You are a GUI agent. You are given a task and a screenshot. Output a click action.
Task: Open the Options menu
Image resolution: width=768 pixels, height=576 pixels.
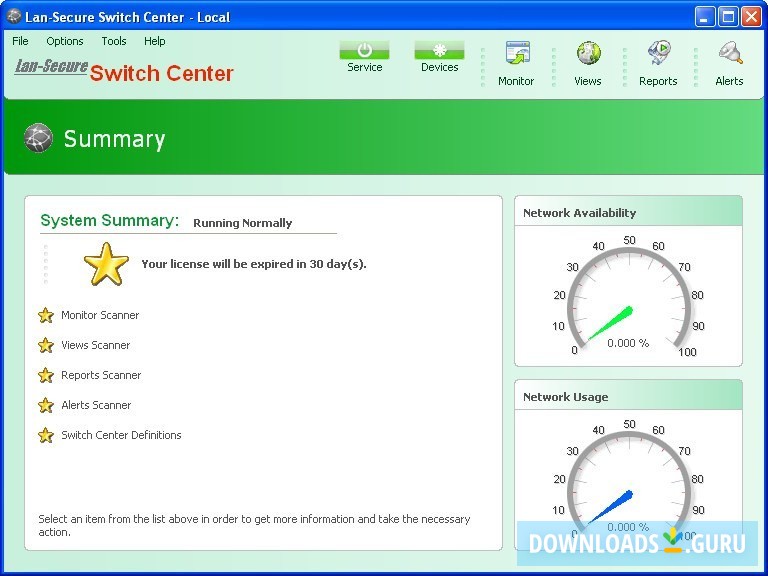tap(65, 41)
